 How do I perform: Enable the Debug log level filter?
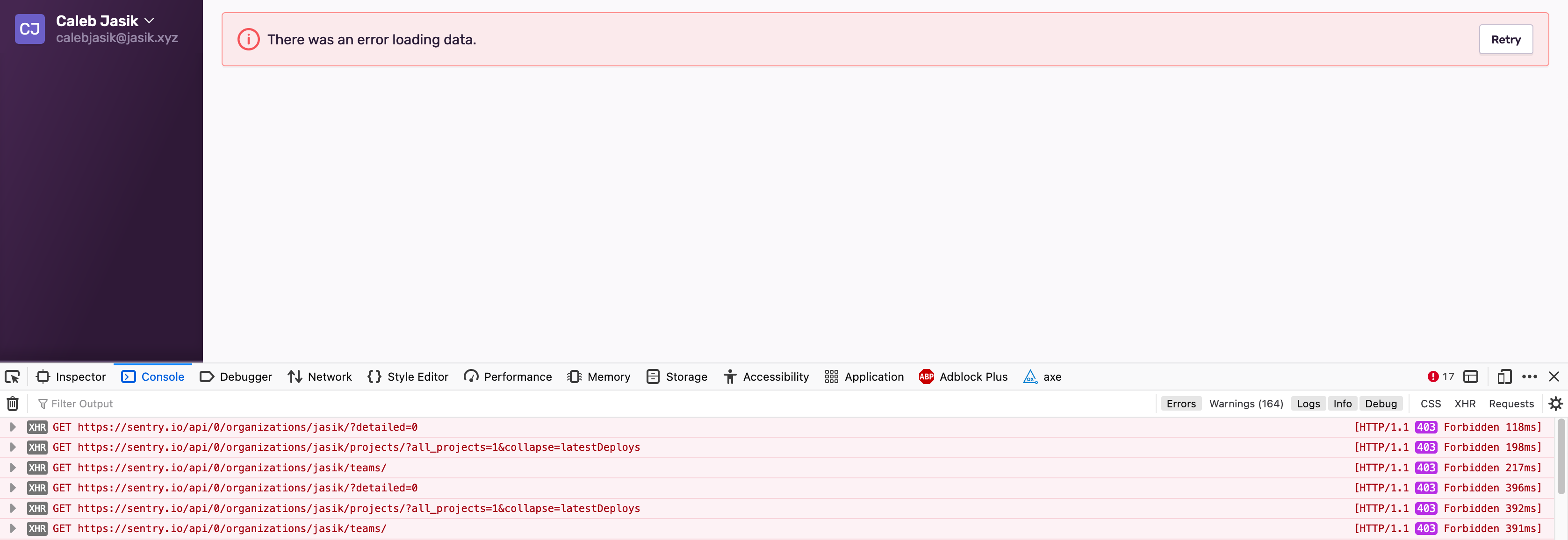pyautogui.click(x=1381, y=403)
